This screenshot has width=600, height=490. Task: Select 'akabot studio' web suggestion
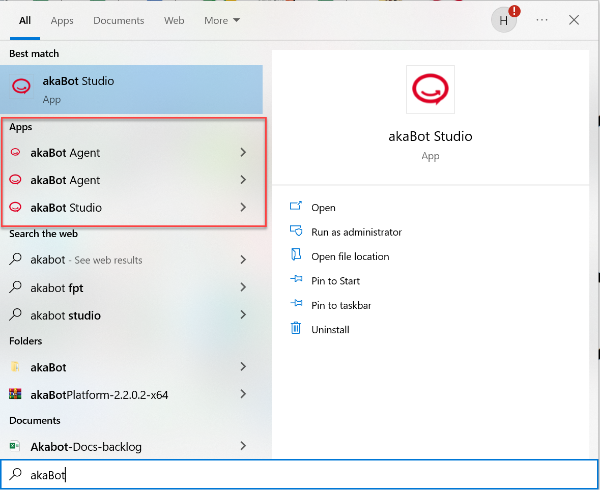[x=65, y=316]
